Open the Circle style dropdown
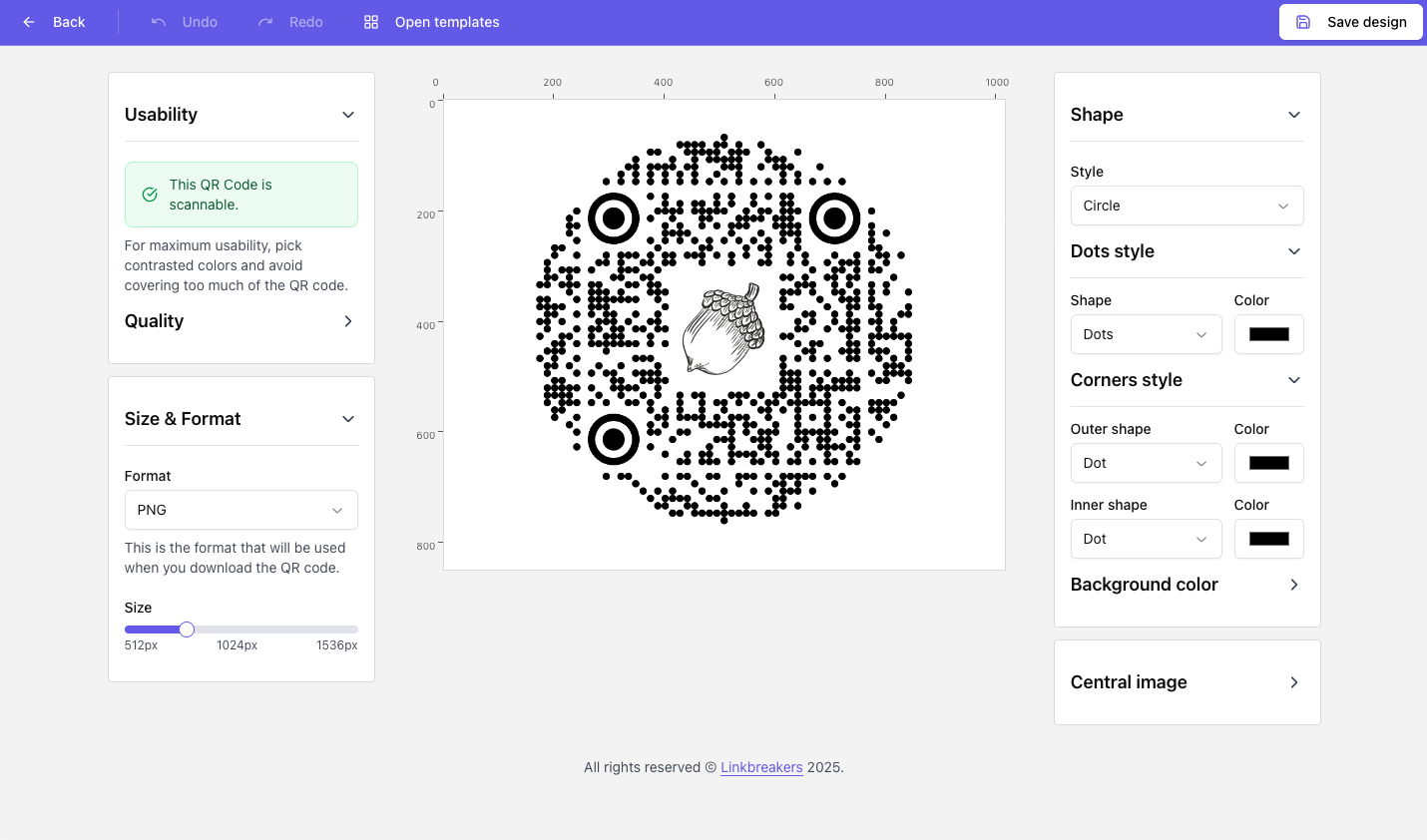This screenshot has width=1427, height=840. tap(1187, 206)
